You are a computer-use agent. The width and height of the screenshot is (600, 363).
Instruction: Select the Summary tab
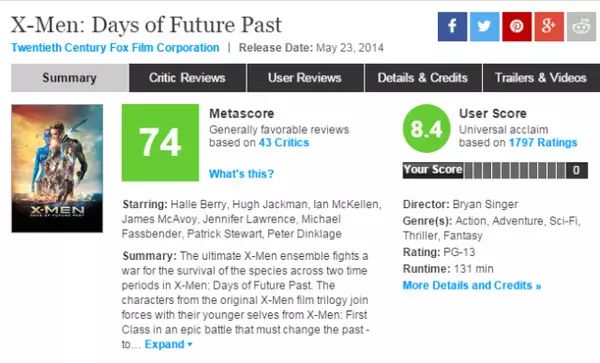69,78
